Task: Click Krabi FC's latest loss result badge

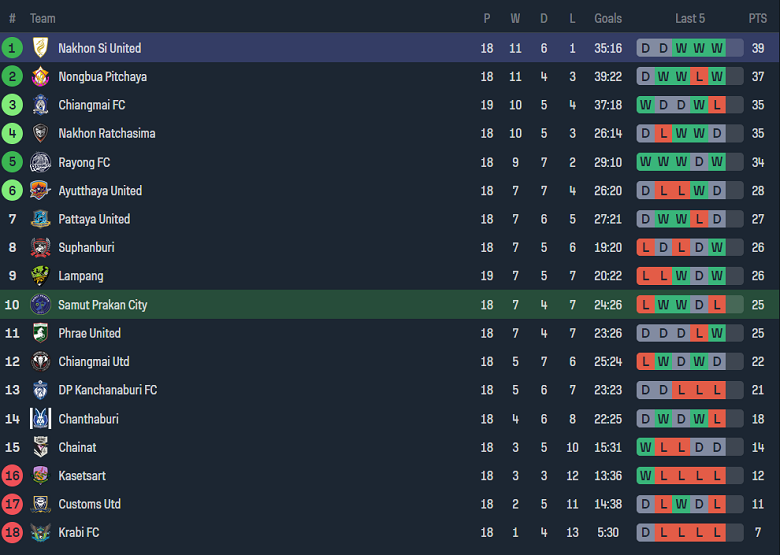Action: tap(717, 533)
